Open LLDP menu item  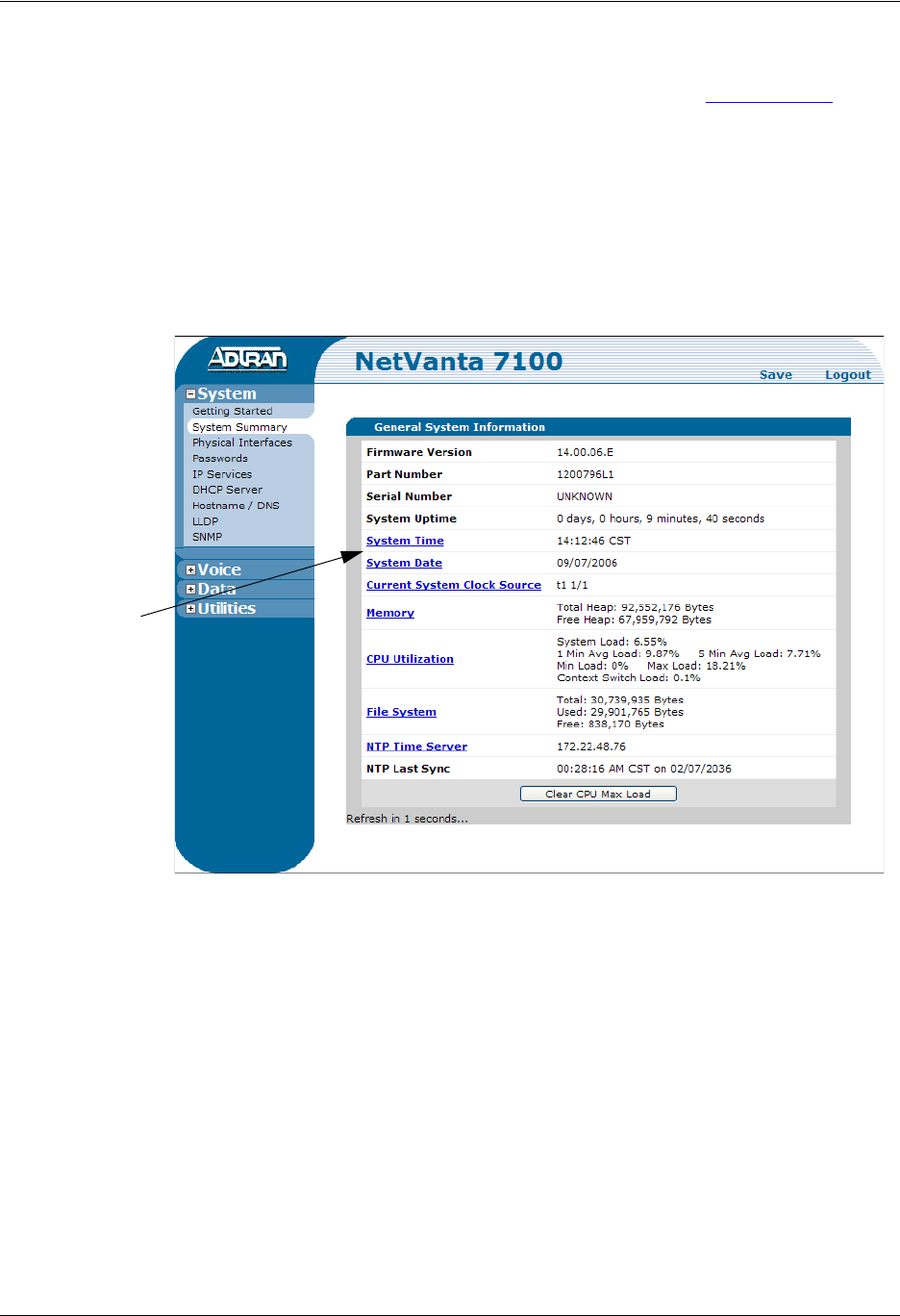pos(205,521)
